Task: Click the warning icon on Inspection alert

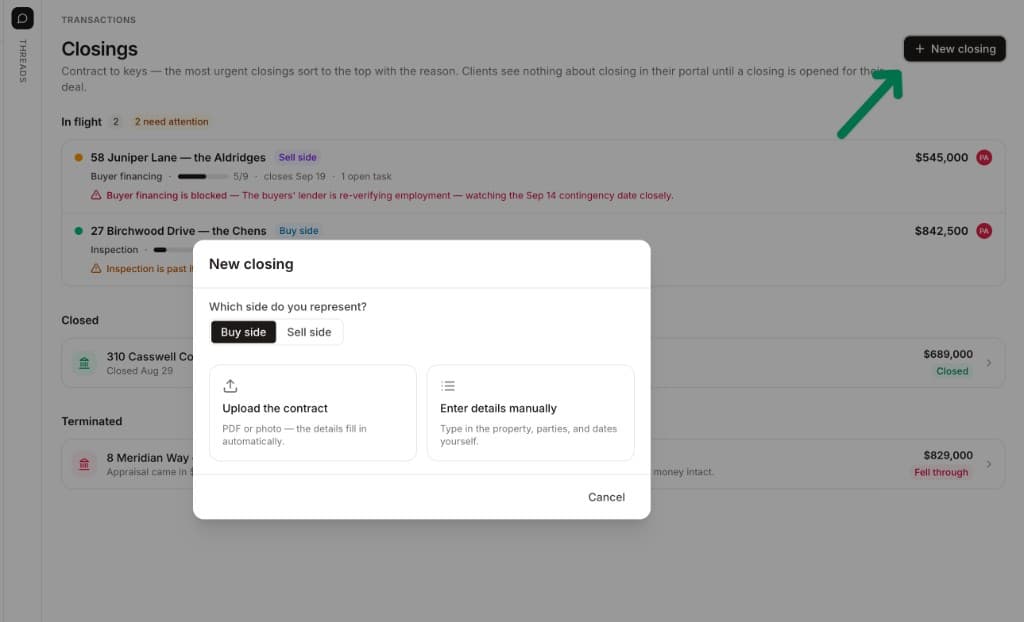Action: click(96, 269)
